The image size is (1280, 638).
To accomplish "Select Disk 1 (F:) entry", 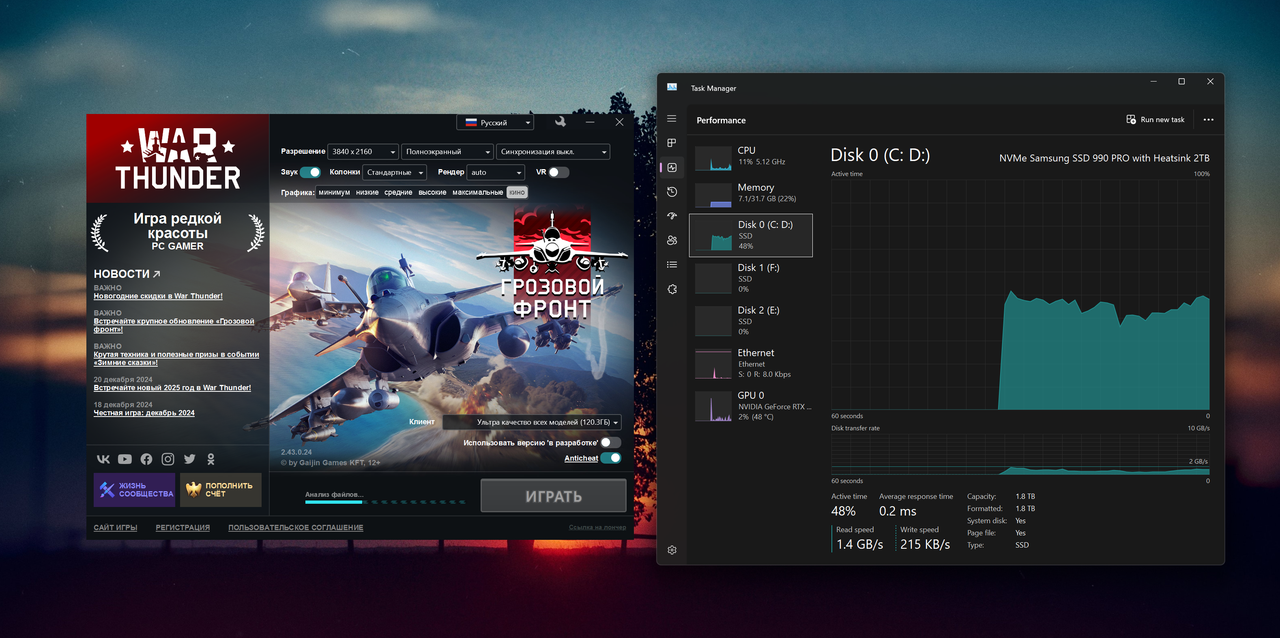I will (x=751, y=278).
